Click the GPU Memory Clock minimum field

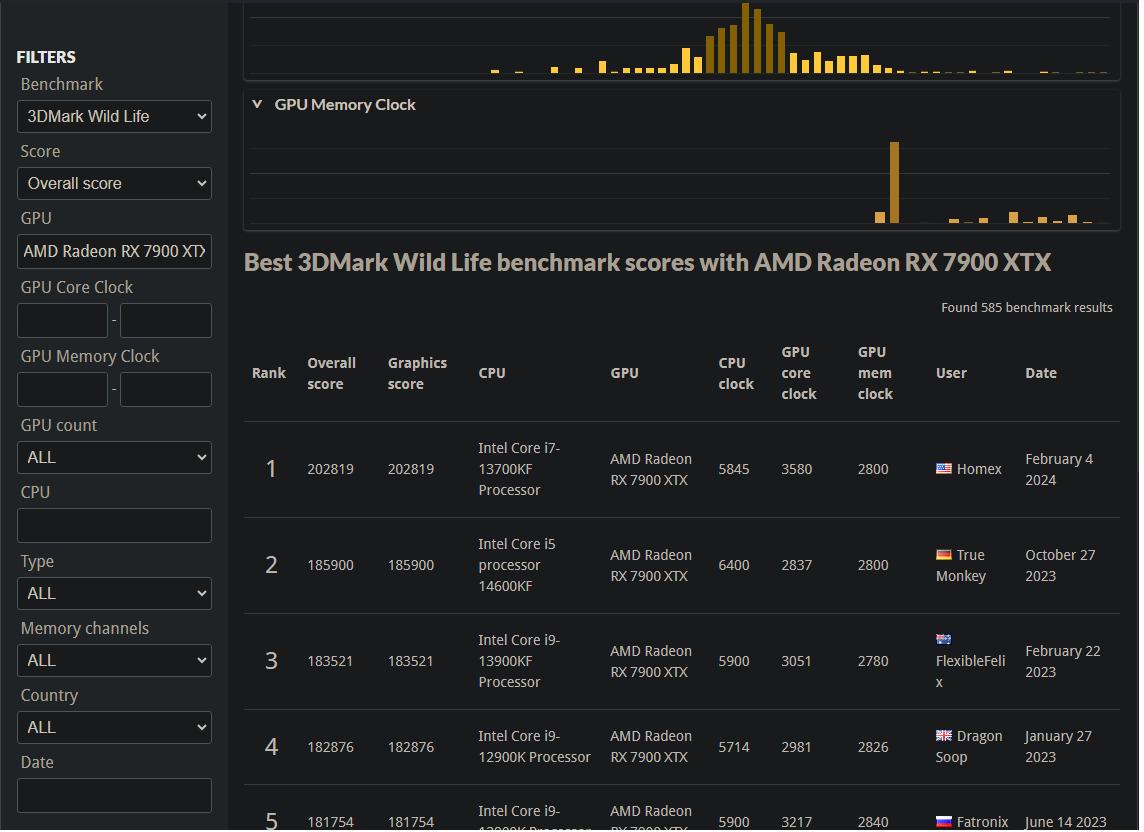(x=63, y=390)
